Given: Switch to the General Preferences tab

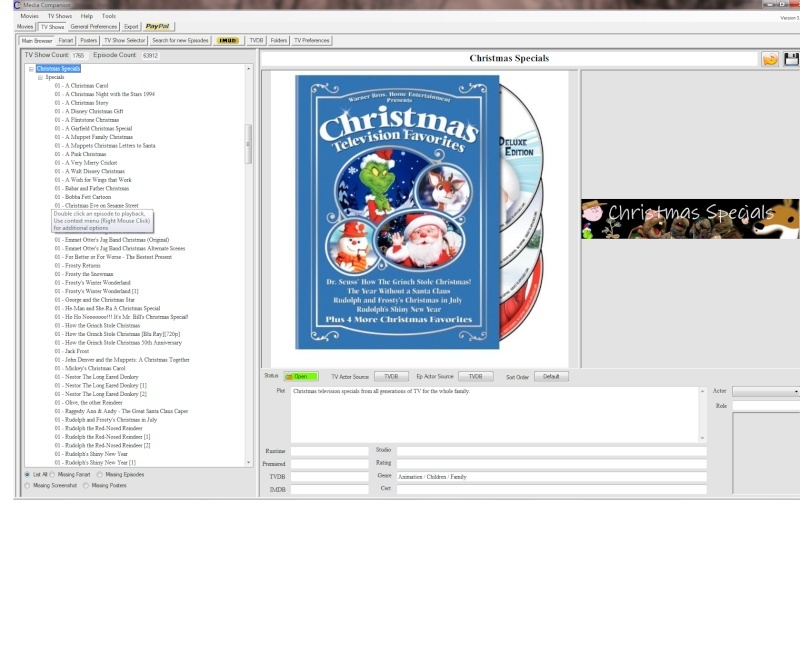Looking at the screenshot, I should click(94, 27).
